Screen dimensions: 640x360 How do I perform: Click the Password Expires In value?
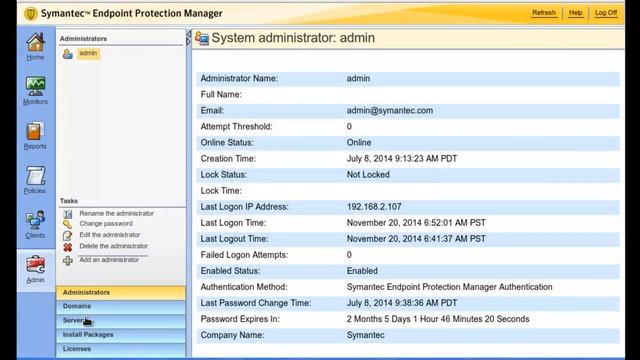coord(438,319)
